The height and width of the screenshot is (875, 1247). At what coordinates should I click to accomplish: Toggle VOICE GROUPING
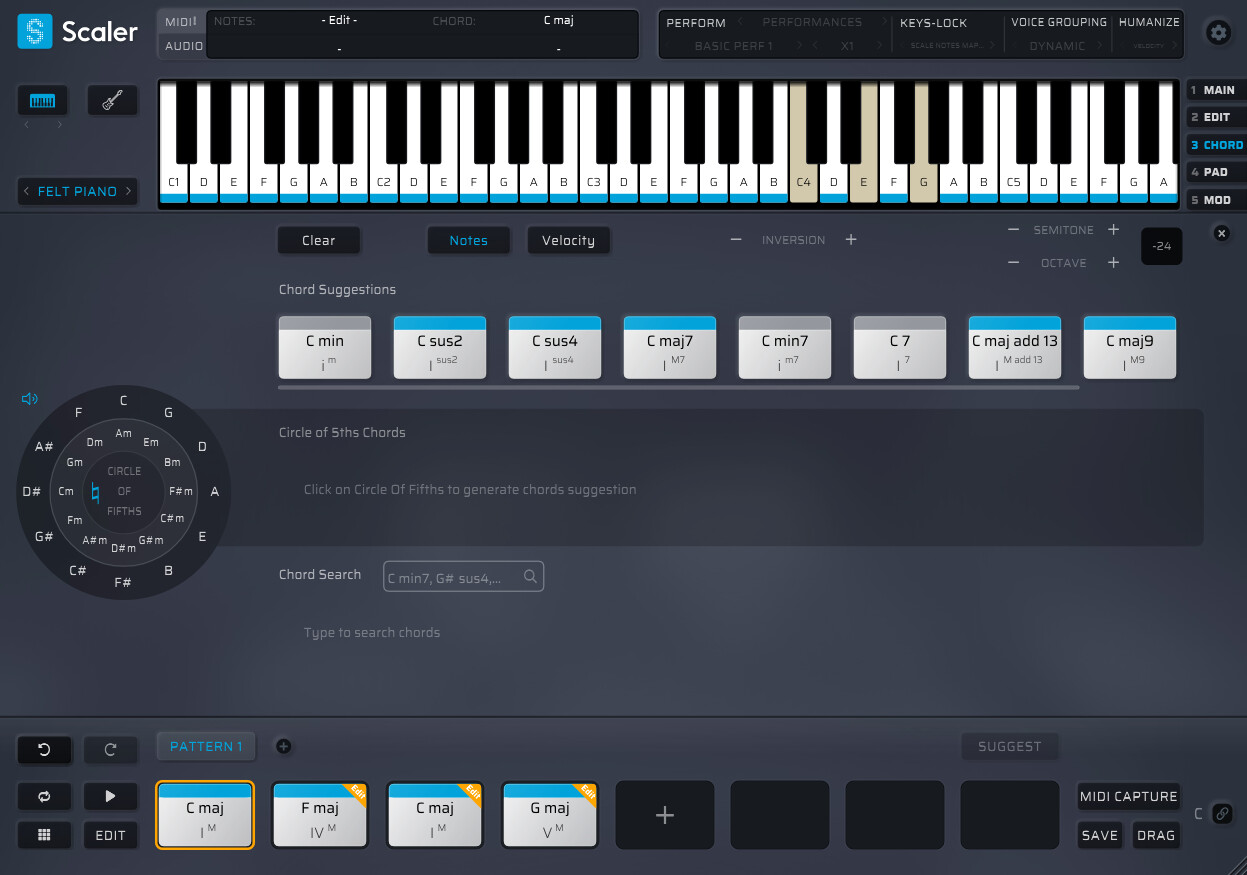coord(1059,22)
